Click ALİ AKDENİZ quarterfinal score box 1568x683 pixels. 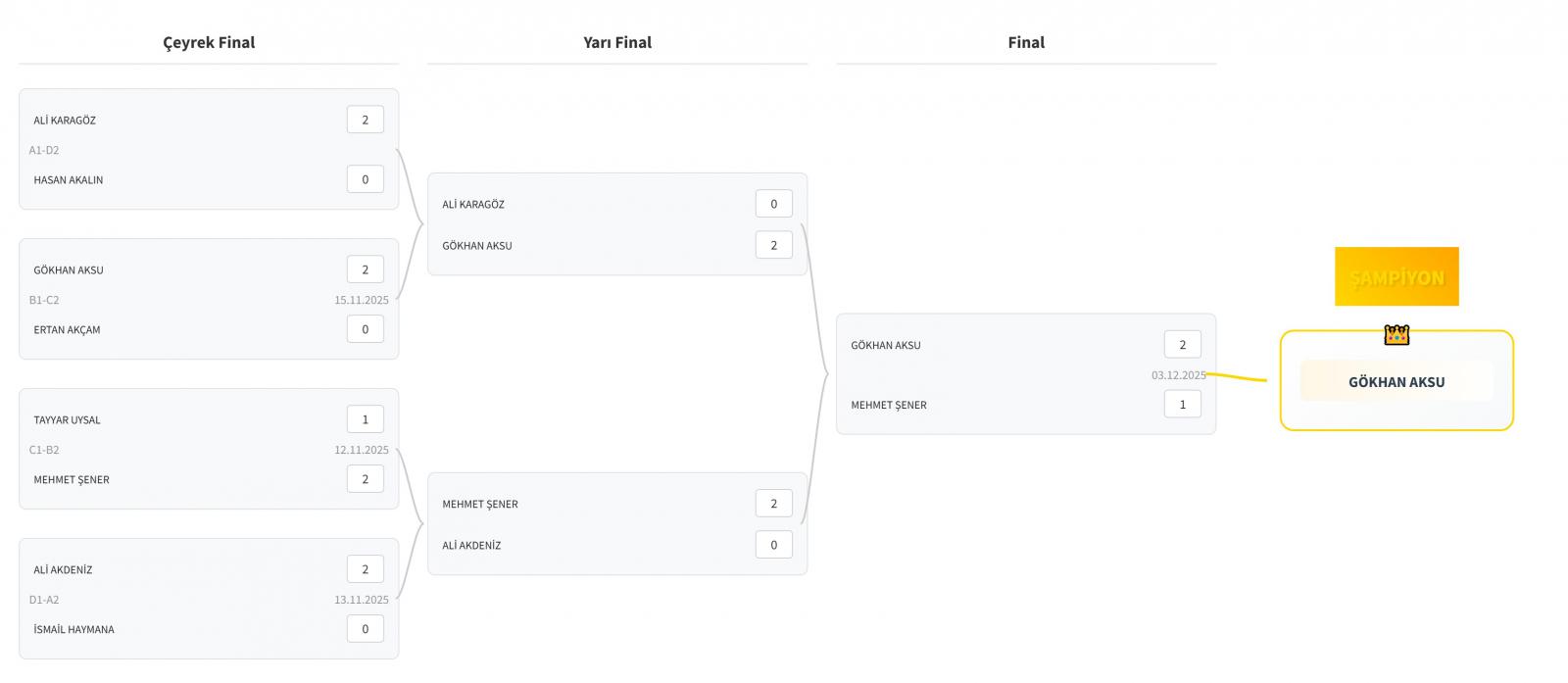coord(365,569)
